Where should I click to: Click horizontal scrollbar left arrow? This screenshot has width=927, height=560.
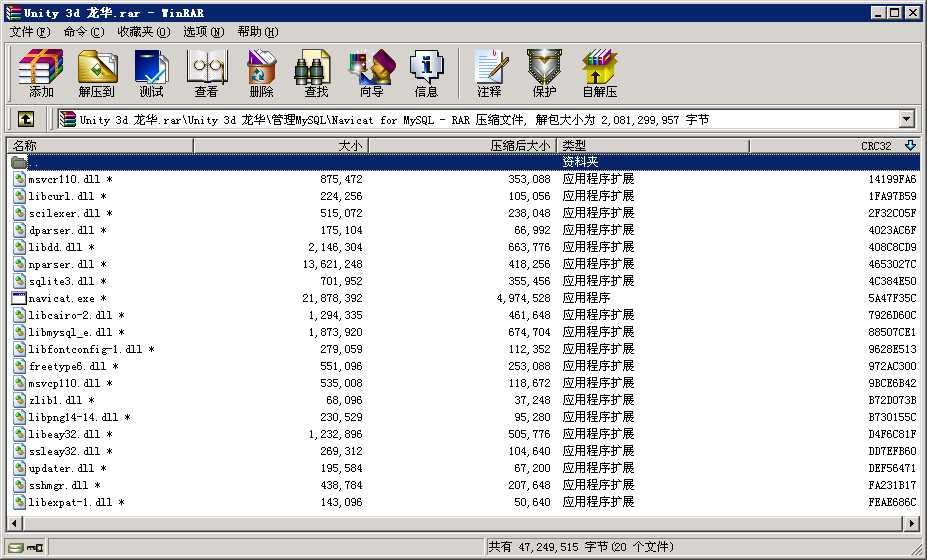point(14,523)
